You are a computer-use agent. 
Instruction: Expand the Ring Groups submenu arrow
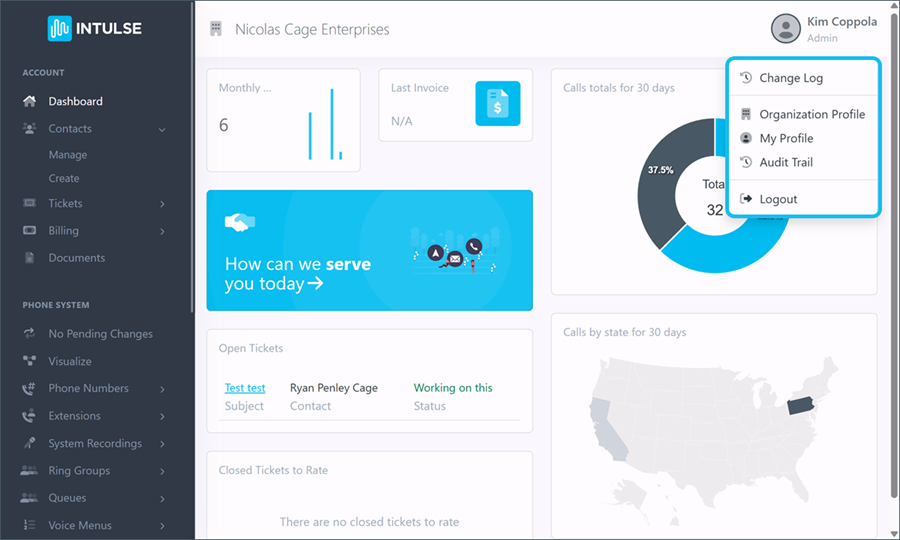[162, 471]
